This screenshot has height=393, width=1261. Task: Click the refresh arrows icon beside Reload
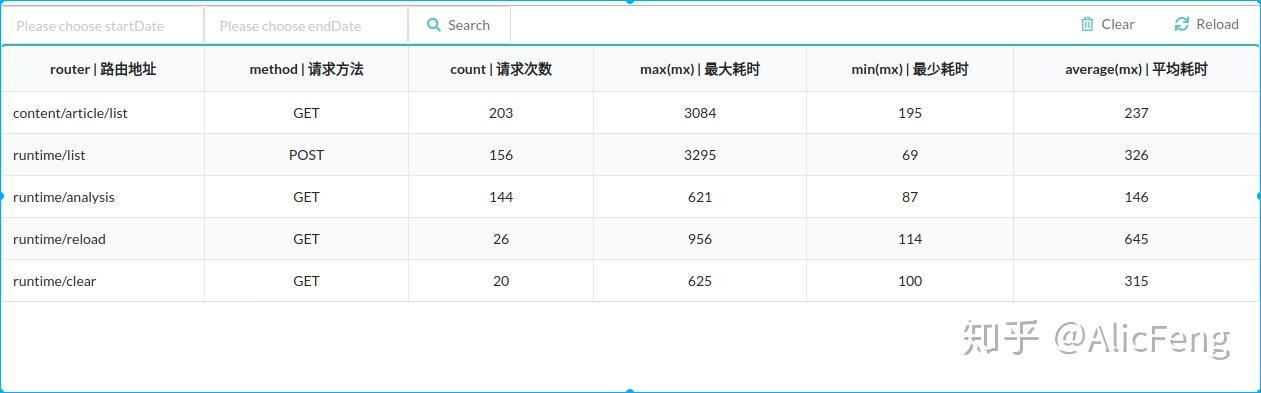(1182, 24)
